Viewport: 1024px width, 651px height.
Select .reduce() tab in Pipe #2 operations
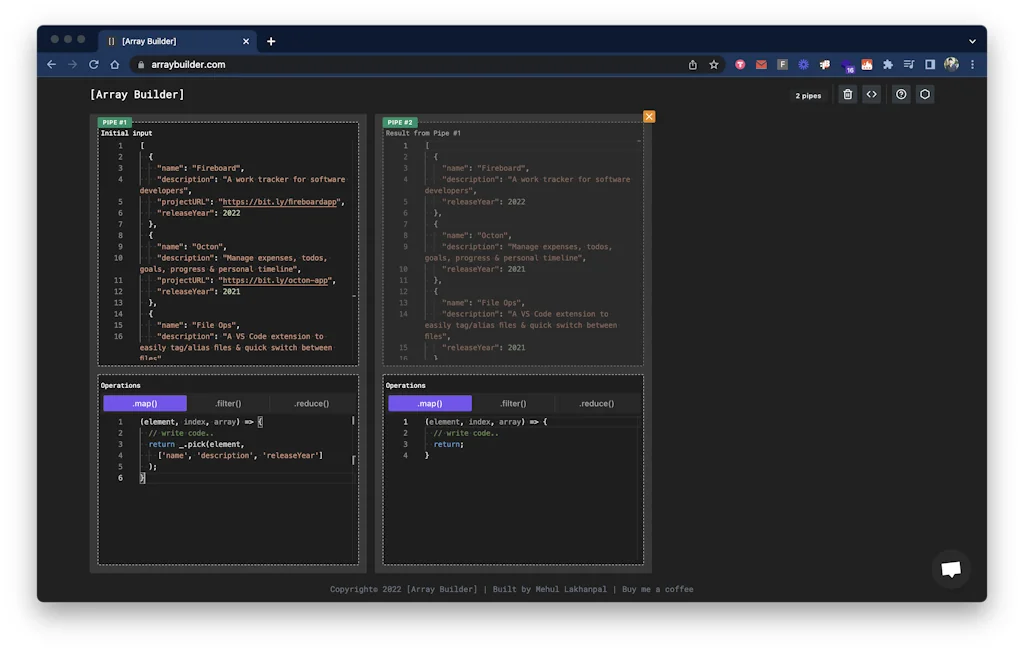coord(596,404)
